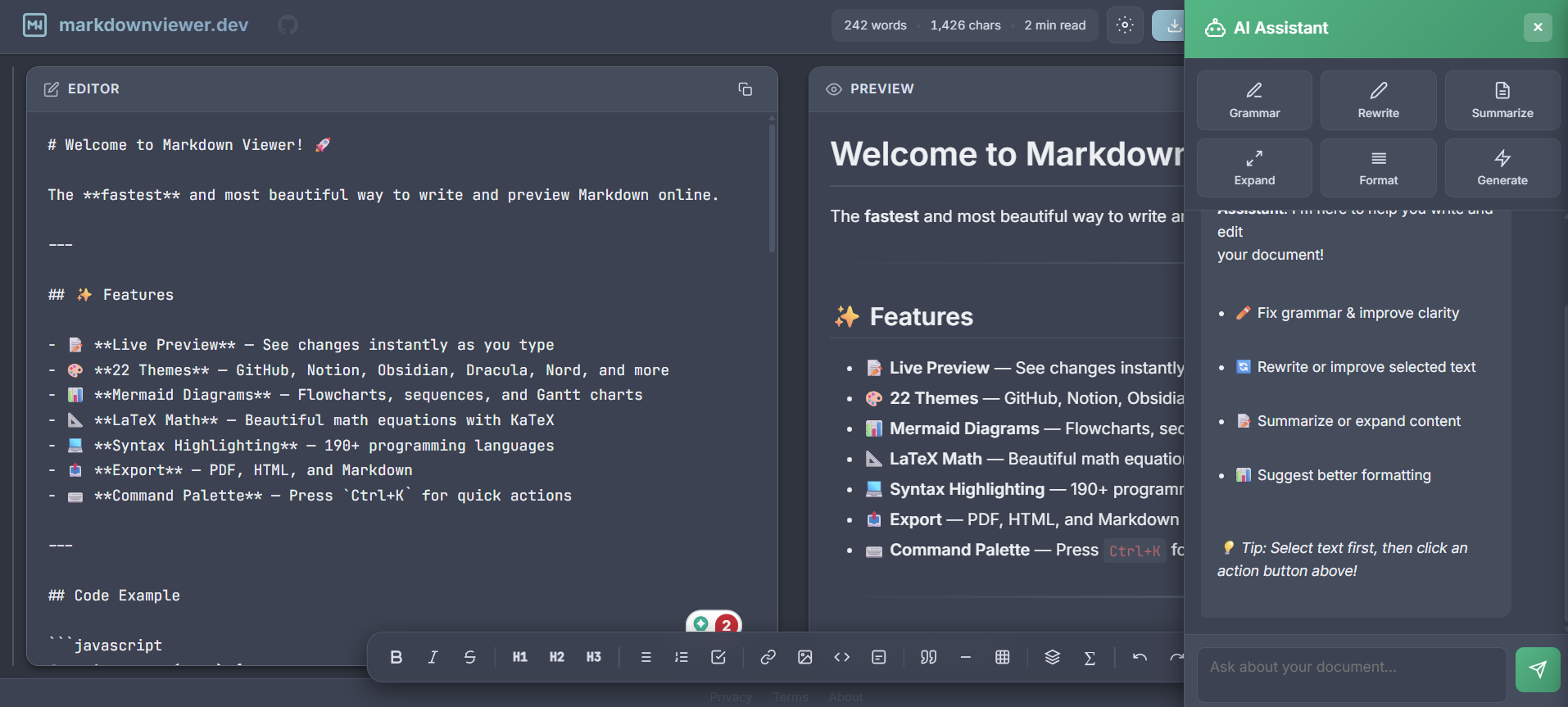1568x707 pixels.
Task: Click the 1,426 chars counter
Action: pyautogui.click(x=965, y=25)
